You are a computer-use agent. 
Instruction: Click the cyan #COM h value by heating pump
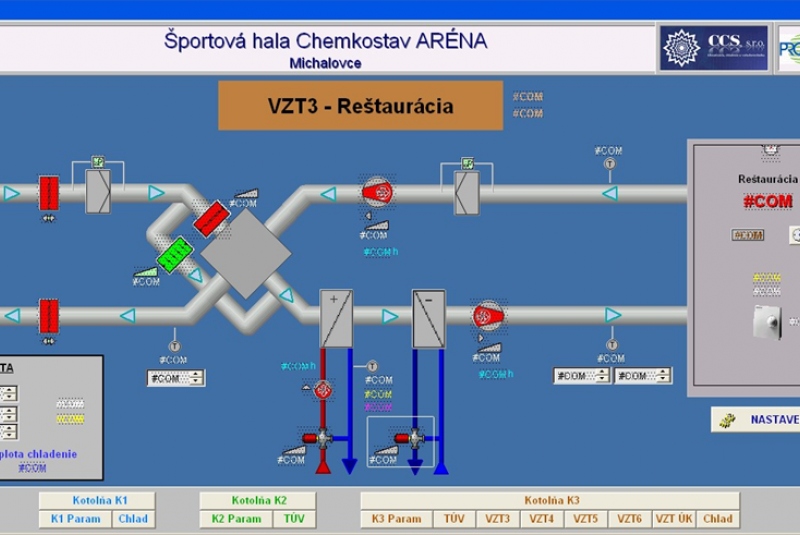[x=298, y=366]
